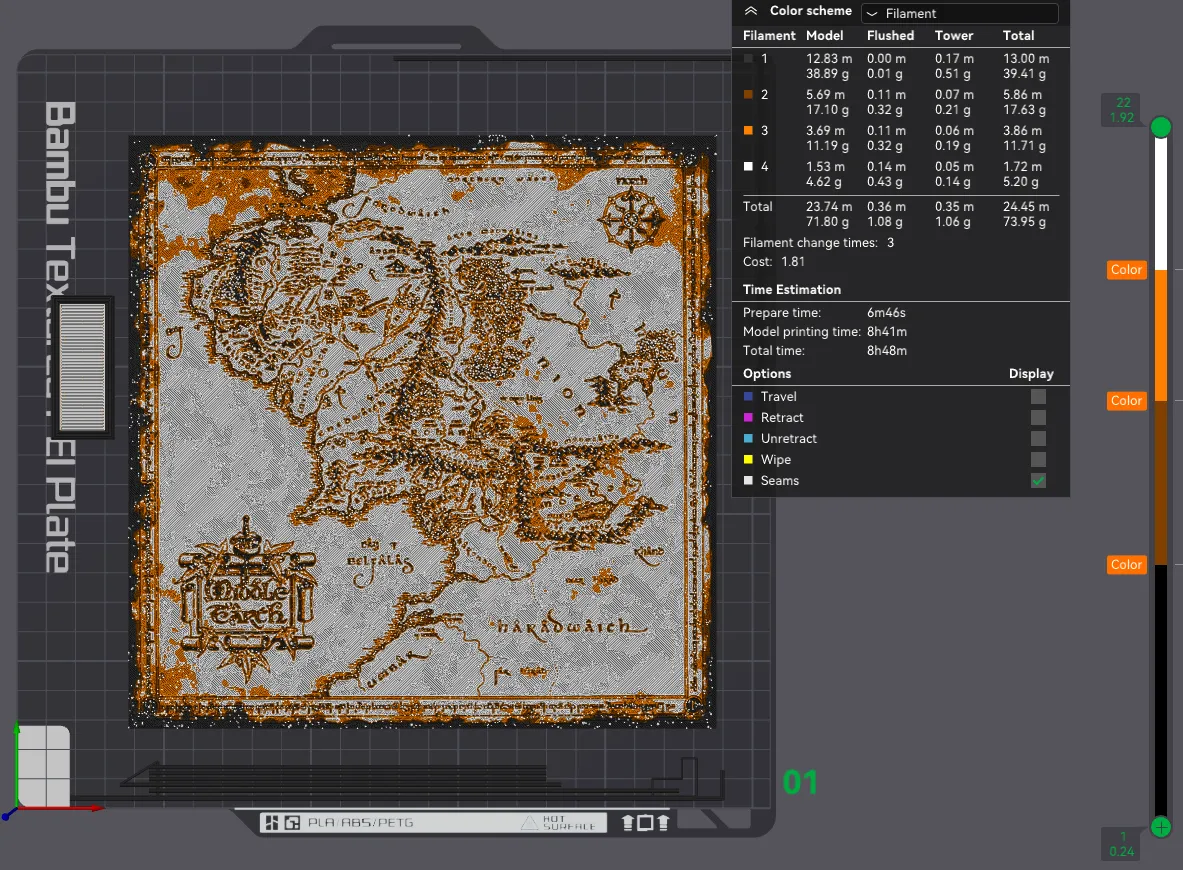Screen dimensions: 1183x870
Task: Click the Total time 8h48m value
Action: [x=886, y=351]
